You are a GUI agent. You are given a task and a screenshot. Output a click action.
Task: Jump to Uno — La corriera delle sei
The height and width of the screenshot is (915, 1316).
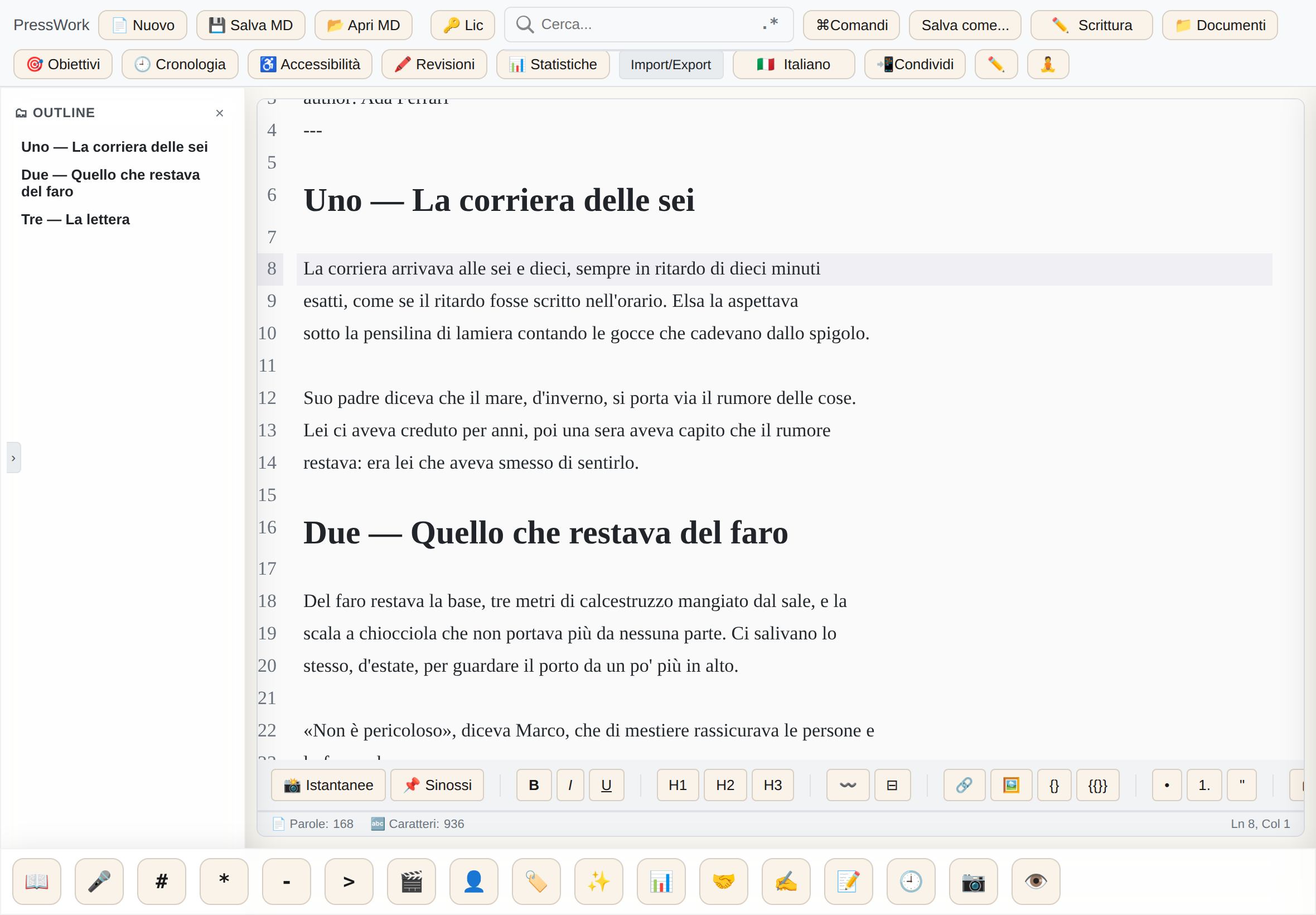[114, 147]
